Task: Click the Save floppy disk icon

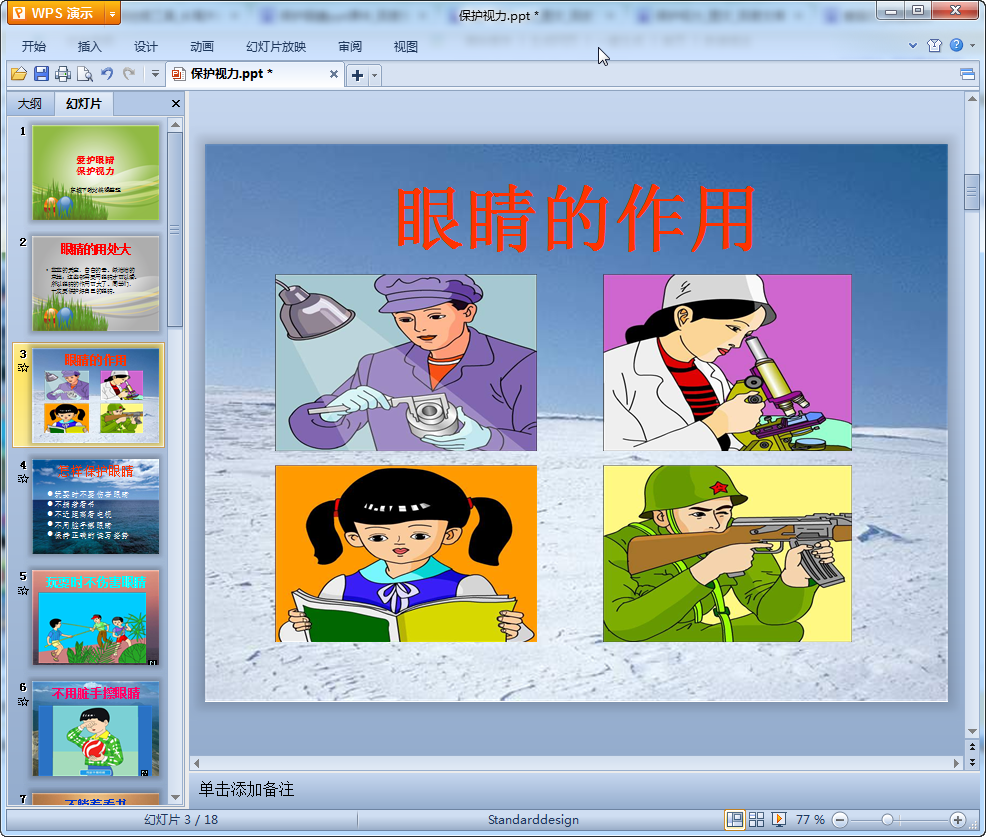Action: [42, 74]
